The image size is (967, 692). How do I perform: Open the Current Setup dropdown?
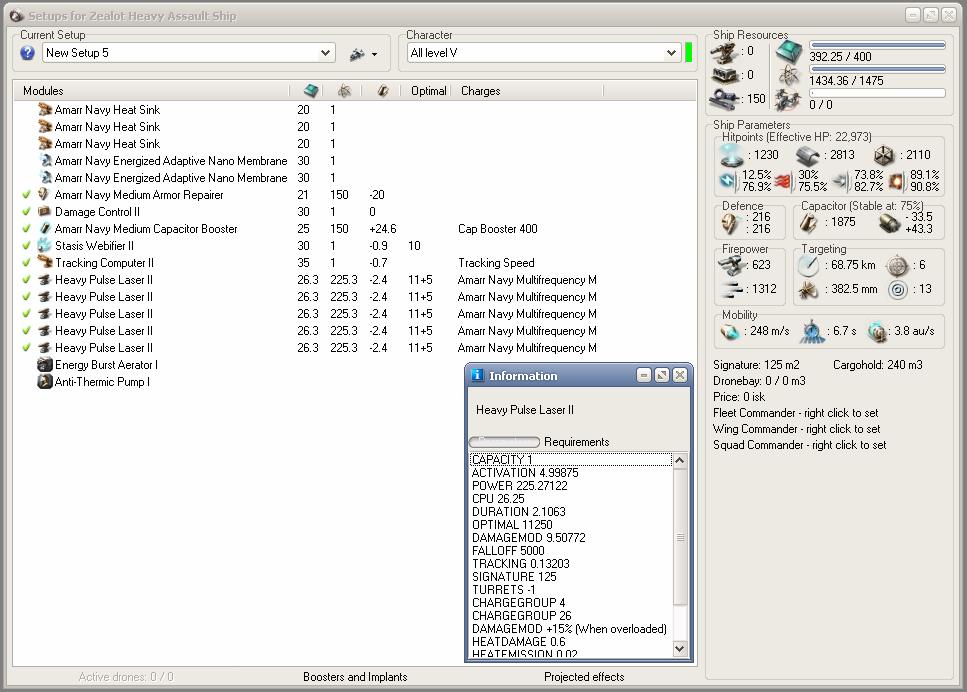326,53
